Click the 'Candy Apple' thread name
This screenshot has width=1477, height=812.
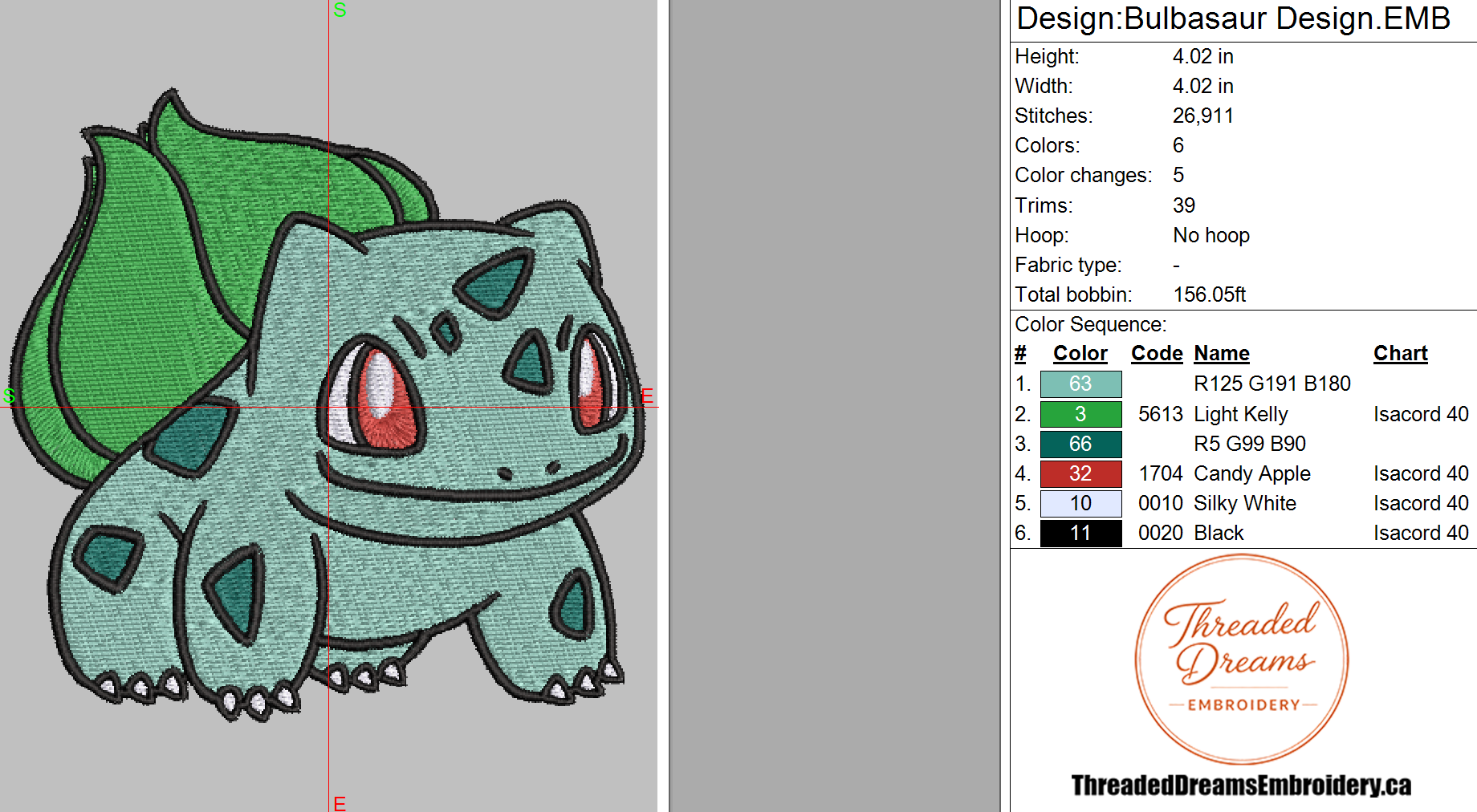coord(1252,474)
